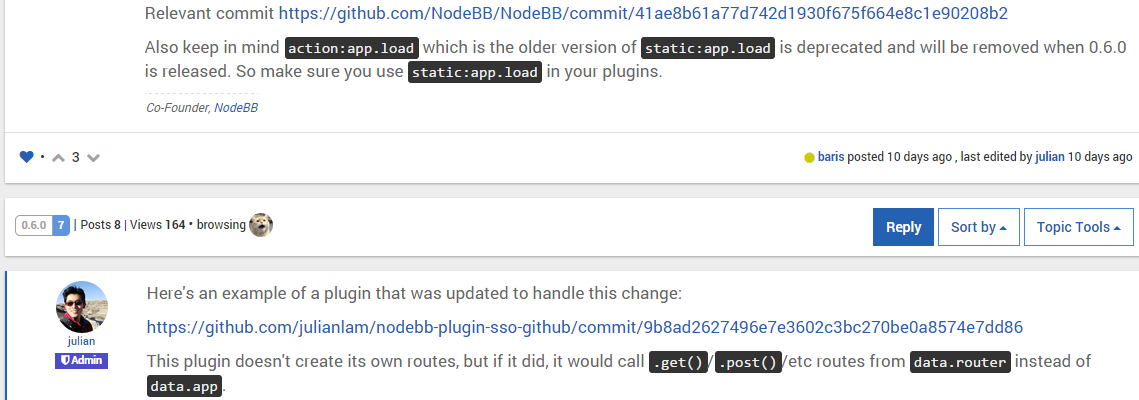Screen dimensions: 1139x400
Task: Click the blue tag count badge 7
Action: 61,225
